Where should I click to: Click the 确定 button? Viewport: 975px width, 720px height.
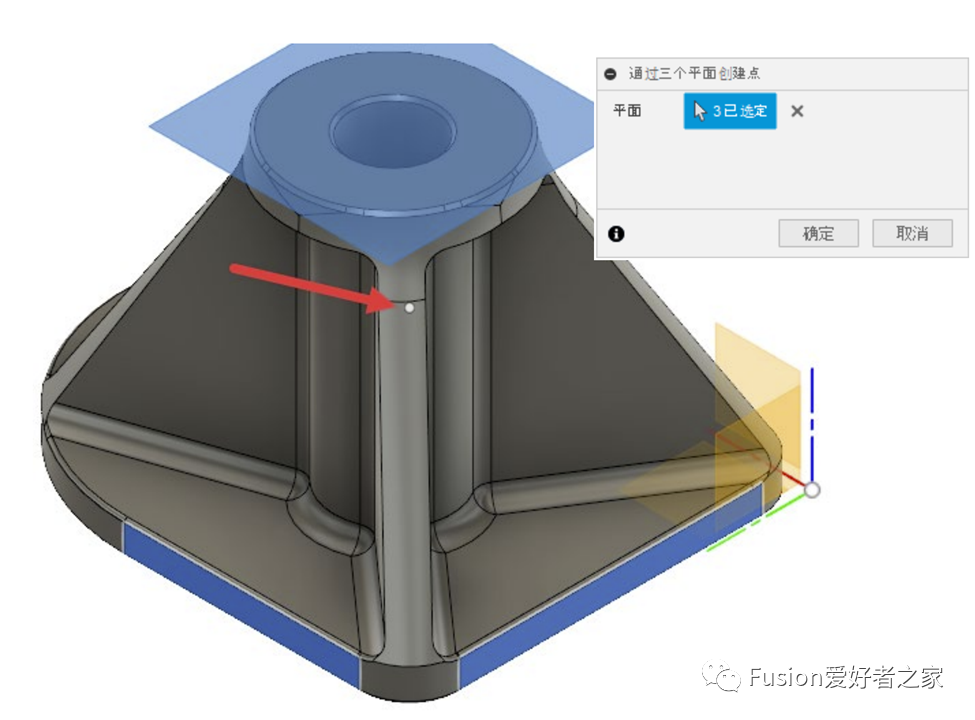[818, 233]
